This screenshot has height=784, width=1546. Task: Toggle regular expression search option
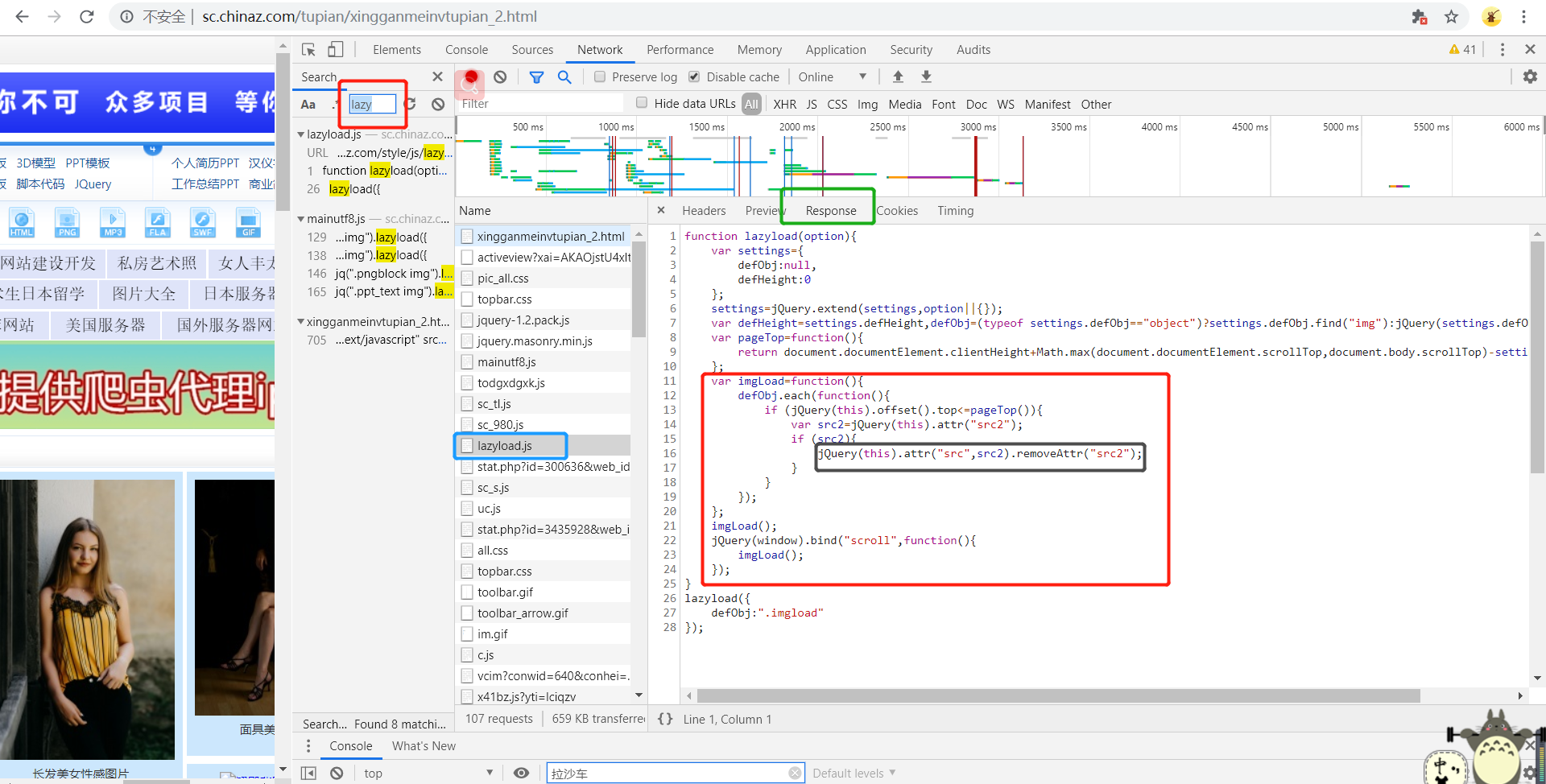pos(335,104)
